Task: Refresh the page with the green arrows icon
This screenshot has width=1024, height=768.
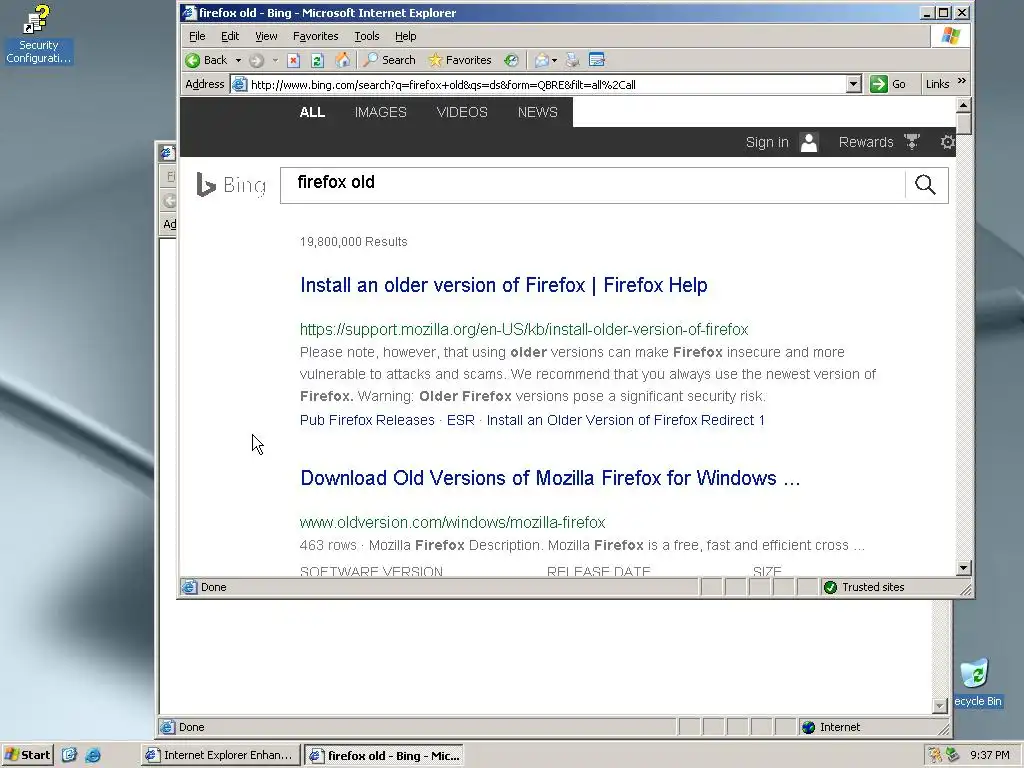Action: [x=317, y=60]
